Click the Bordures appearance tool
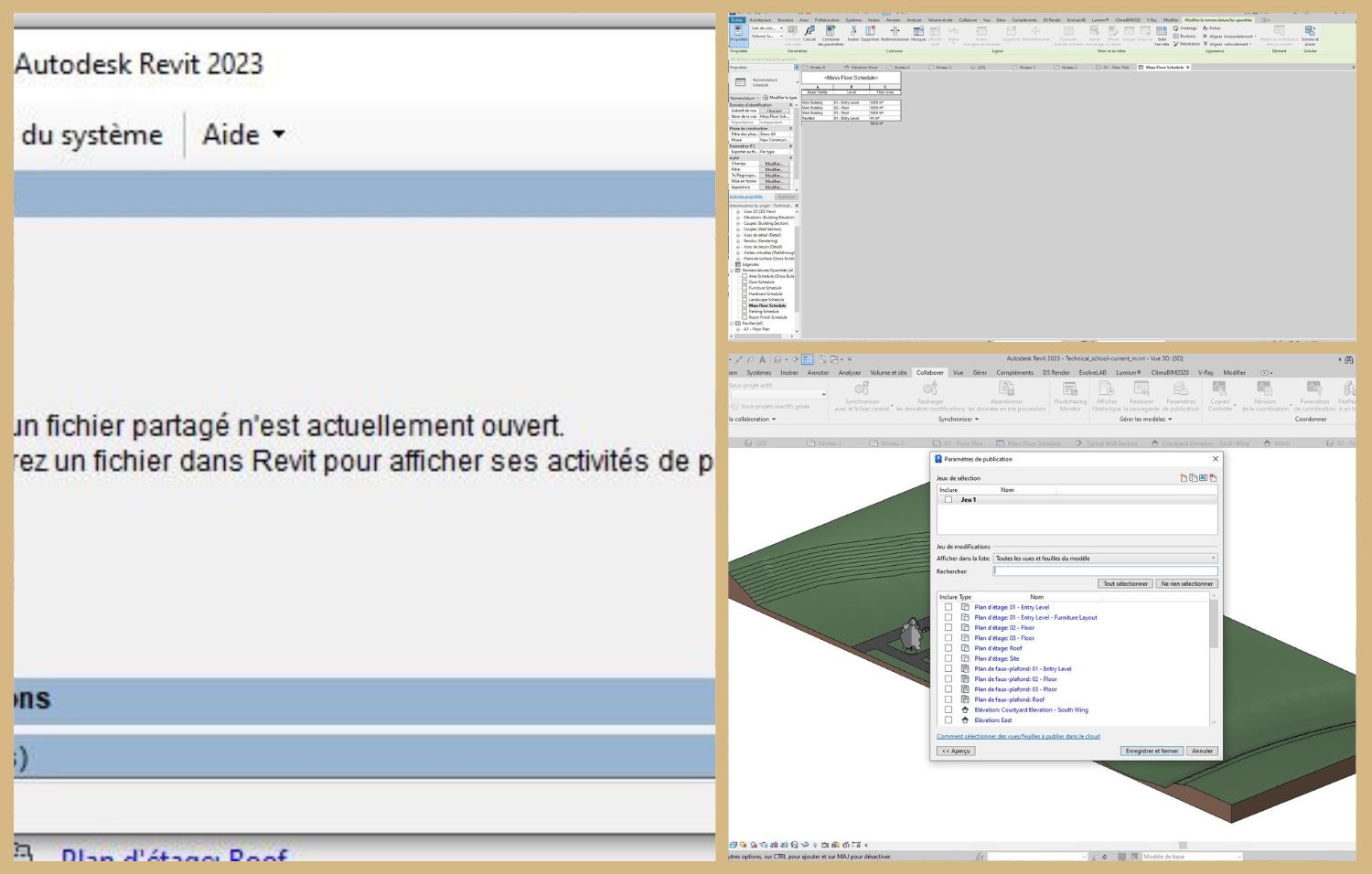This screenshot has width=1372, height=874. (x=1185, y=37)
